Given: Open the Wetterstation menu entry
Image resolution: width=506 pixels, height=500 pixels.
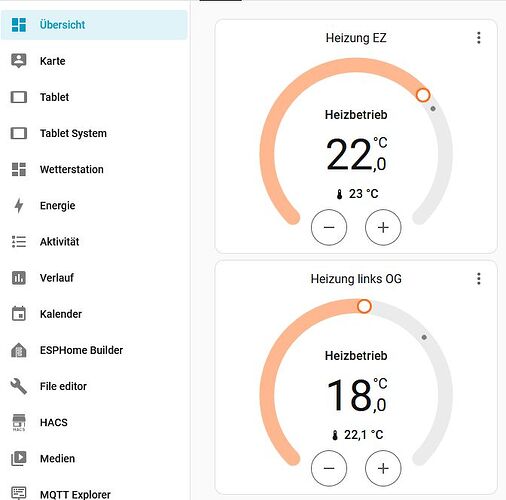Looking at the screenshot, I should tap(94, 169).
